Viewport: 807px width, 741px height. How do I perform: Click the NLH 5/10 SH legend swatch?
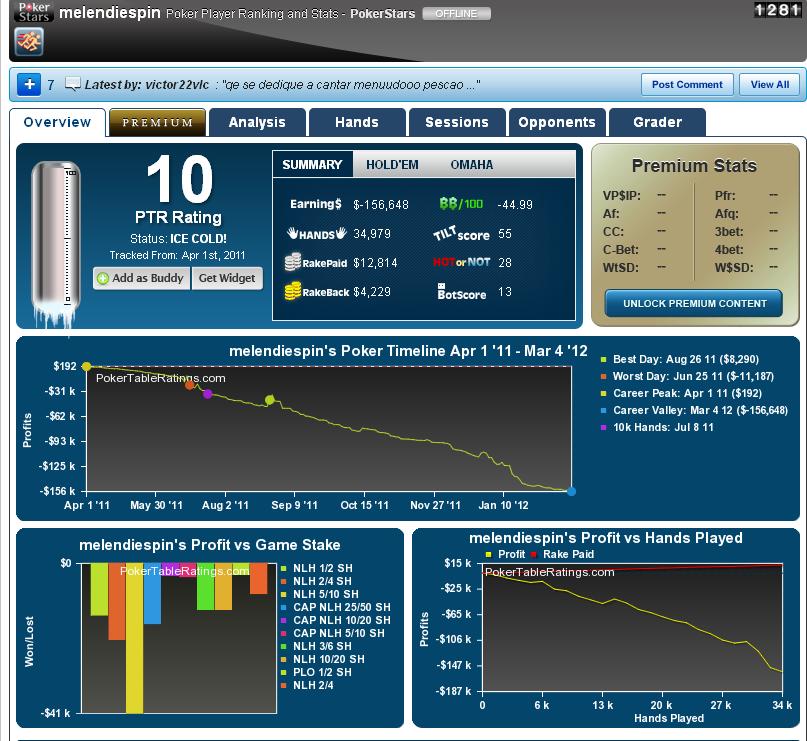pos(284,594)
